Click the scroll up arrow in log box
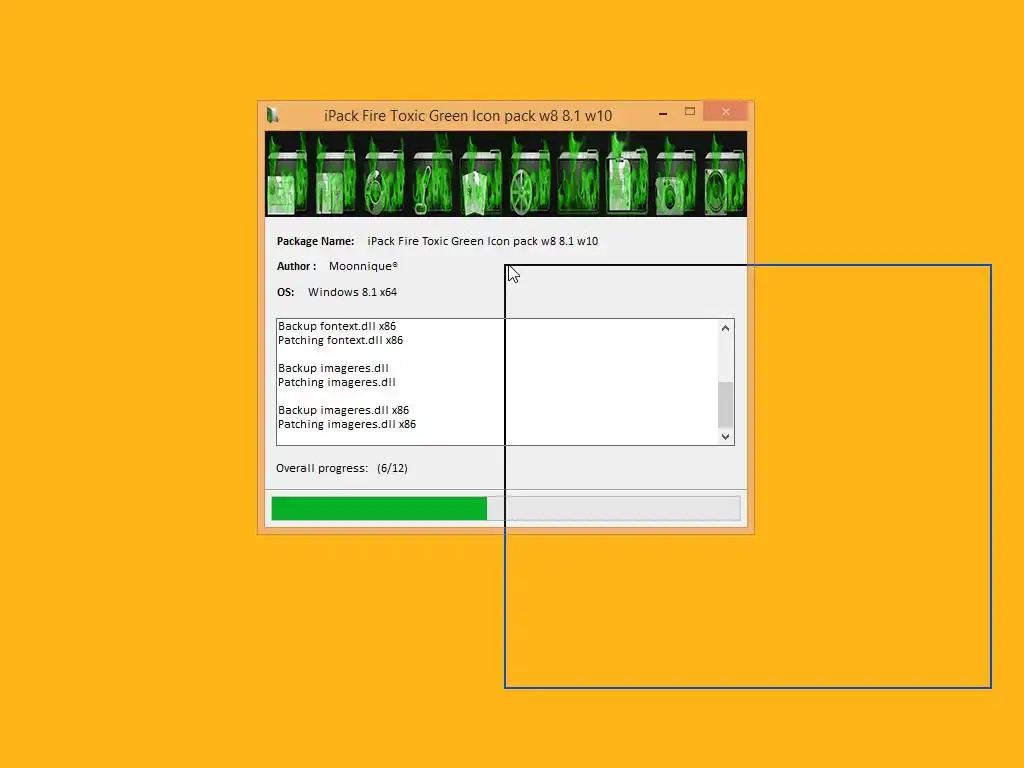Viewport: 1024px width, 768px height. 725,328
